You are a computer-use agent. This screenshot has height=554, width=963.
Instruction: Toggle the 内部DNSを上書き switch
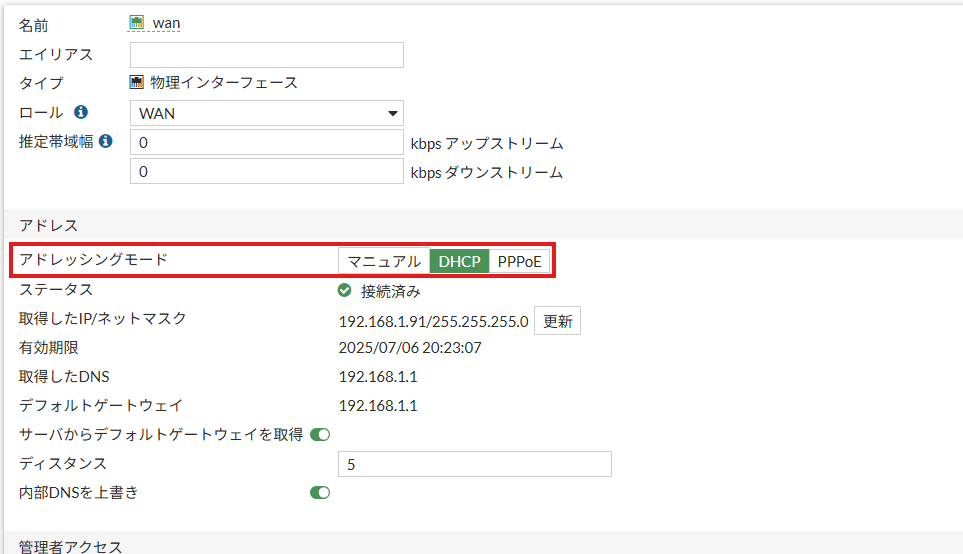pos(320,493)
